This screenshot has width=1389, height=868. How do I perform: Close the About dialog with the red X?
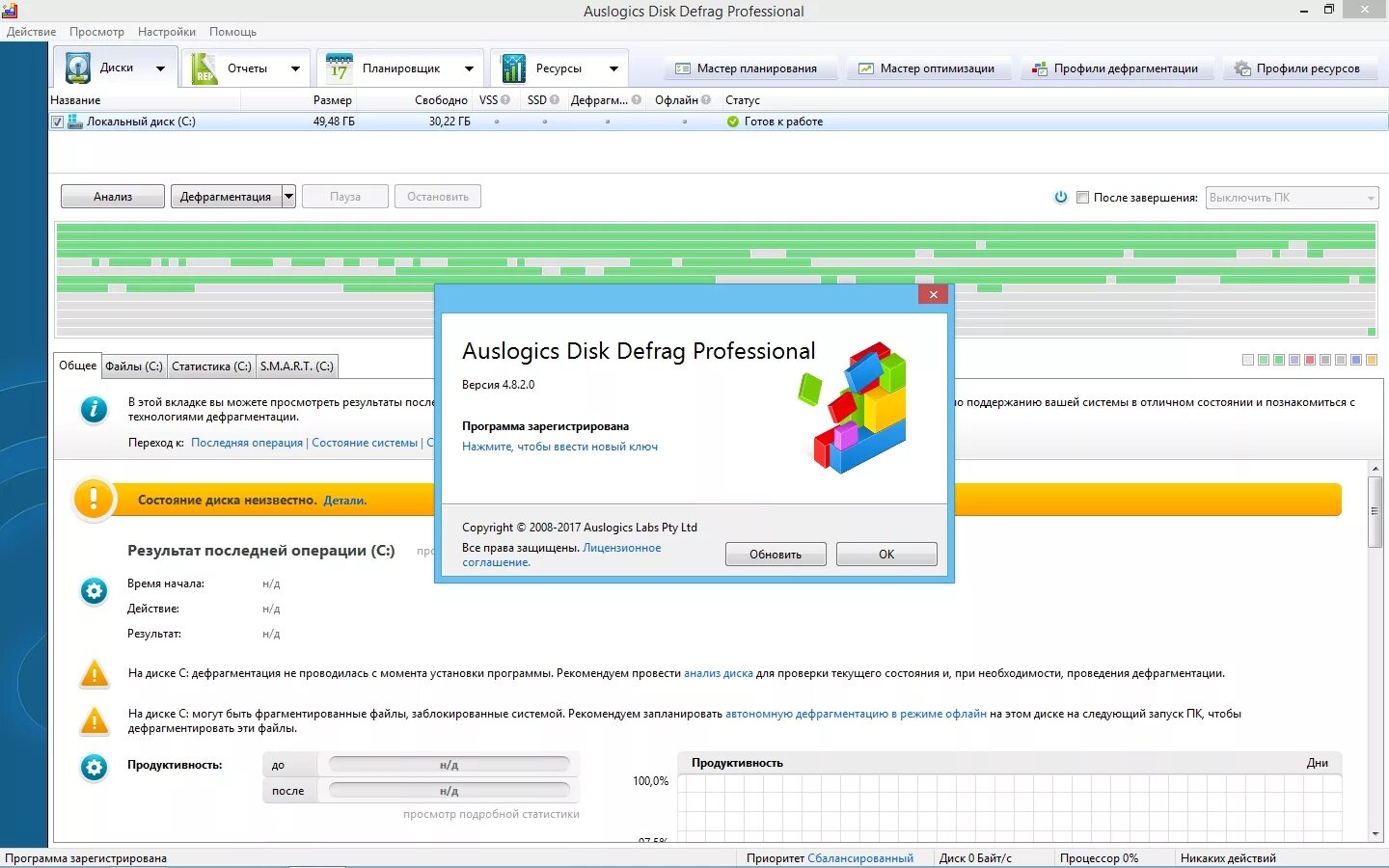[933, 294]
